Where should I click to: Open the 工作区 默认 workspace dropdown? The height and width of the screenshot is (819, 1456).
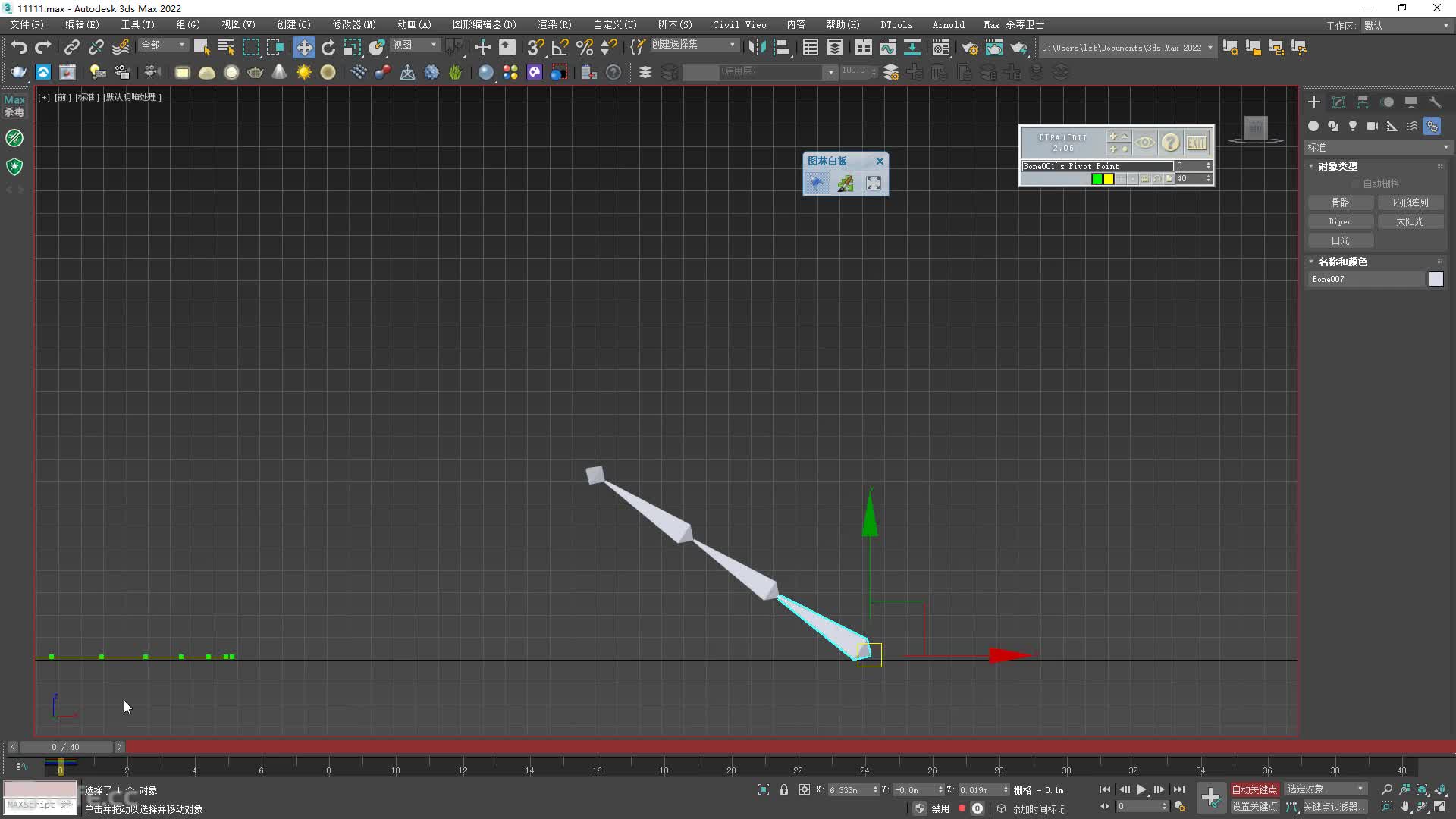coord(1406,26)
